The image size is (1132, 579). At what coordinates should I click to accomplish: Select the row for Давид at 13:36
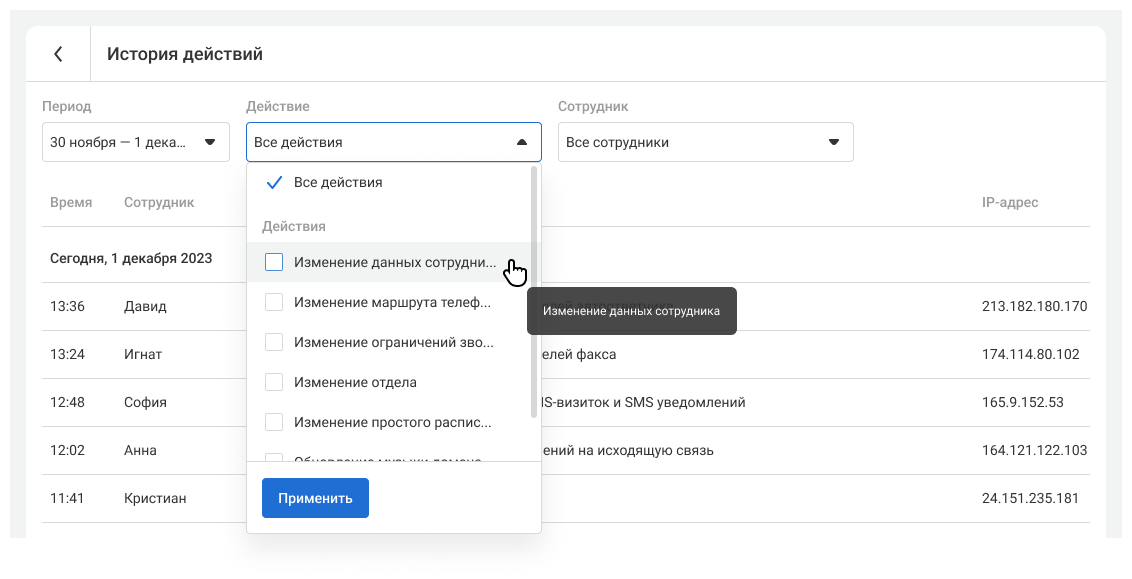point(145,306)
